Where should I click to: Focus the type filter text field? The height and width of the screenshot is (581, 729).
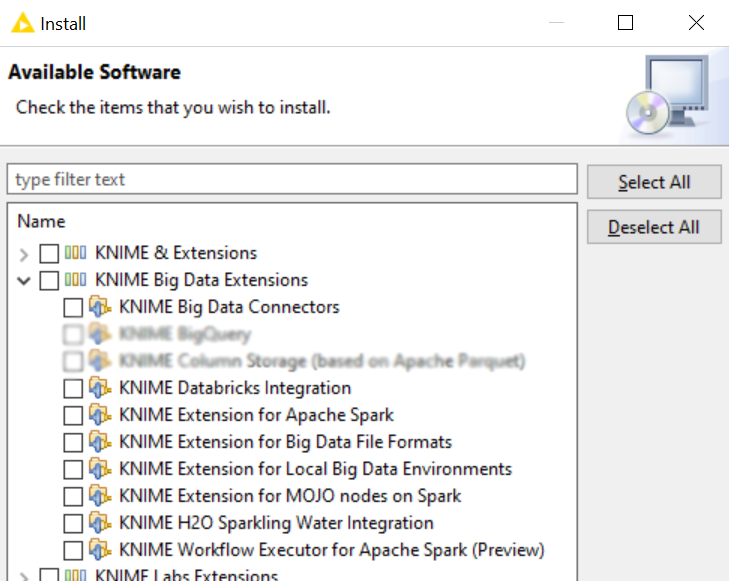point(292,179)
